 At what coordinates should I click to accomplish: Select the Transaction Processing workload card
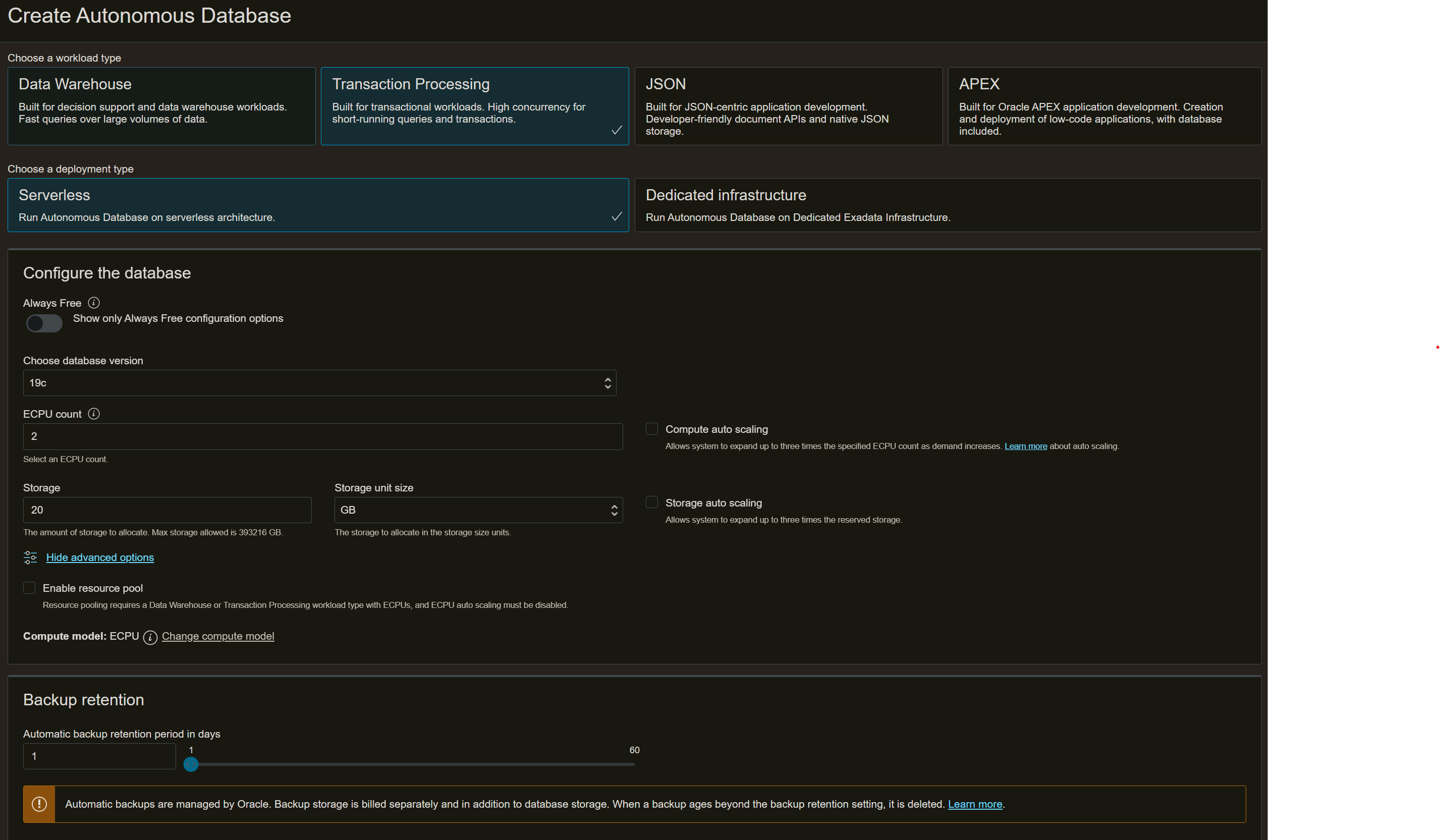[474, 106]
